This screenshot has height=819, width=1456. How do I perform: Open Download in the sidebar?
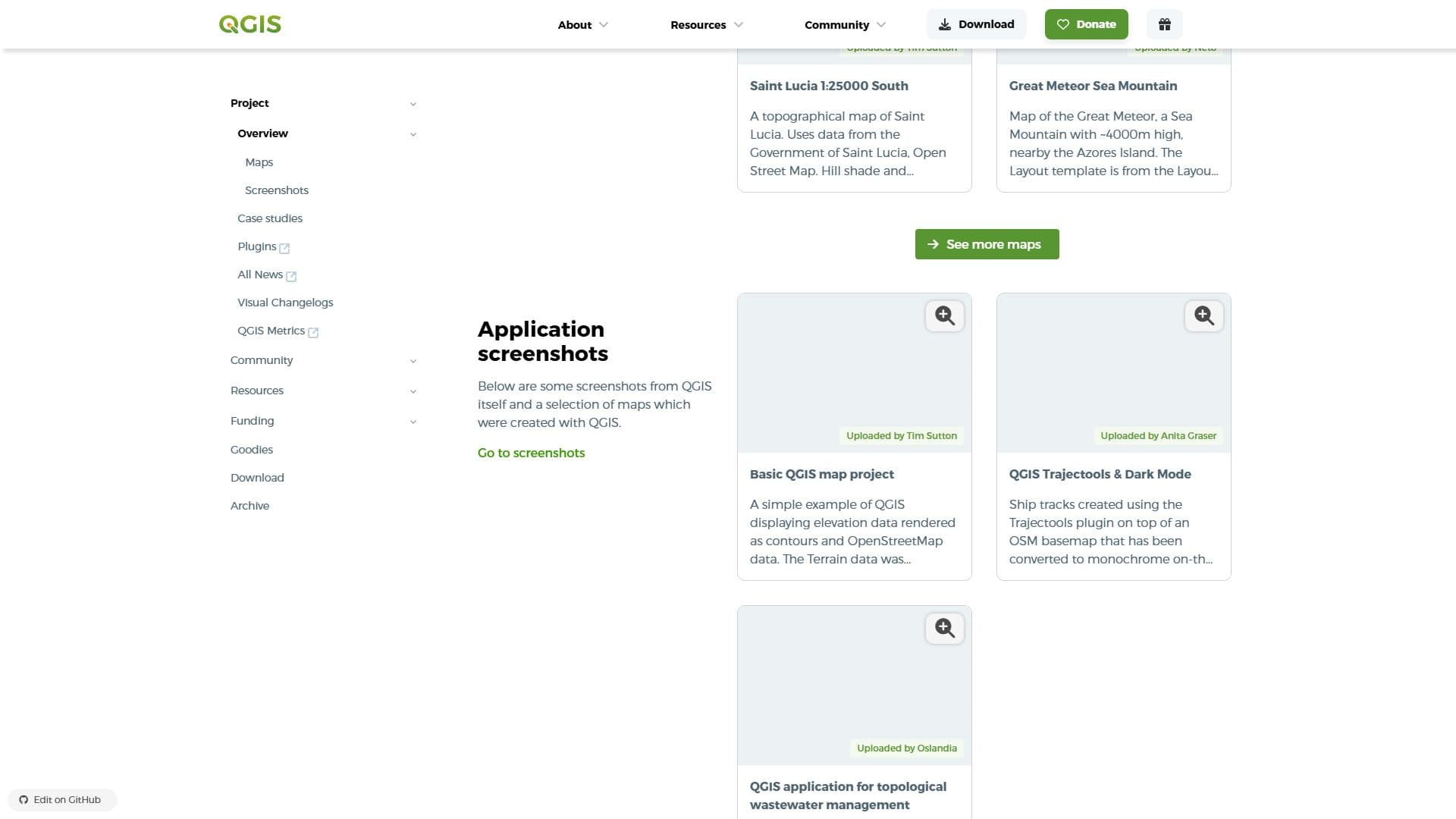click(x=257, y=478)
